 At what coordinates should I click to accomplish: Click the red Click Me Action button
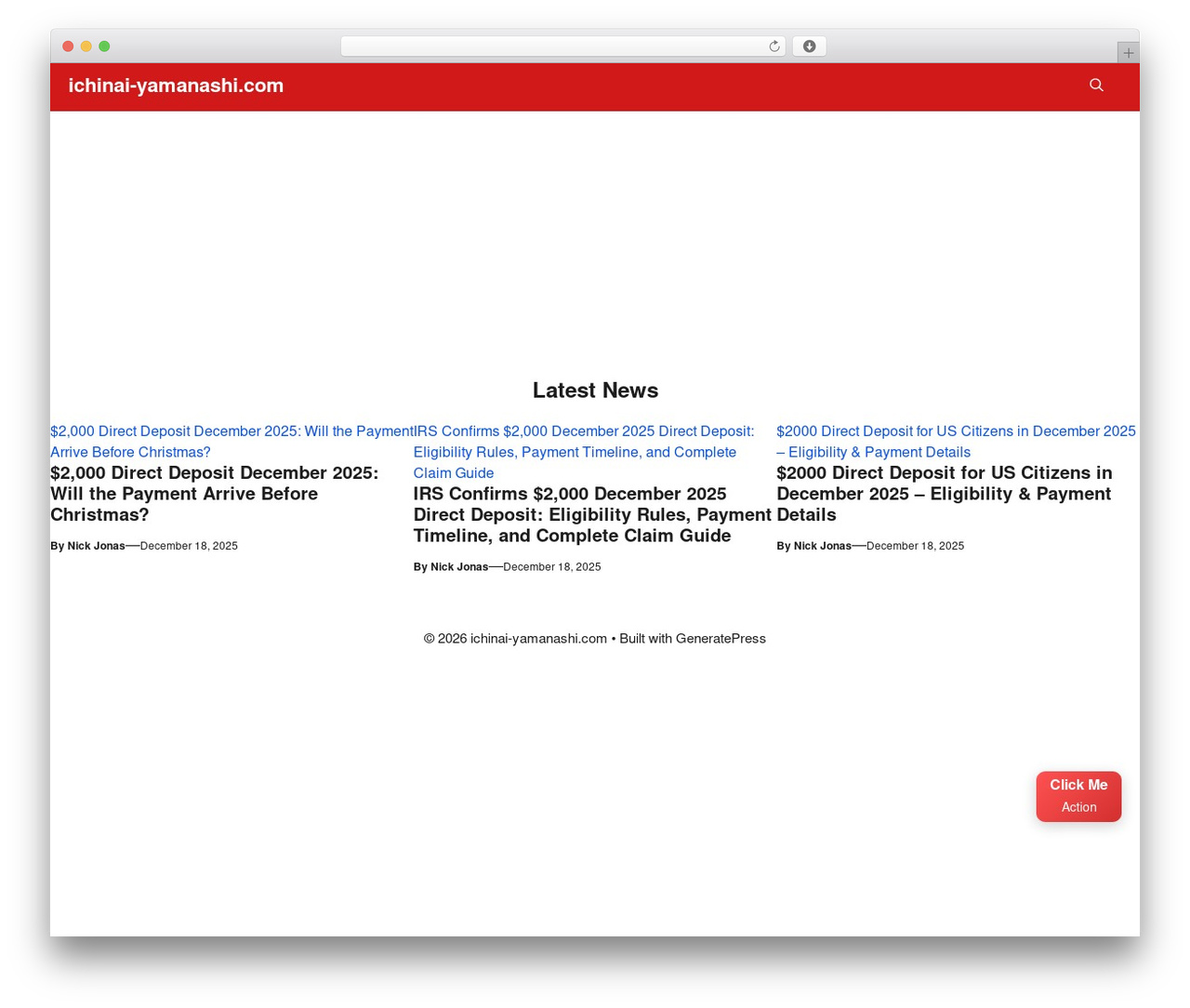click(1078, 796)
